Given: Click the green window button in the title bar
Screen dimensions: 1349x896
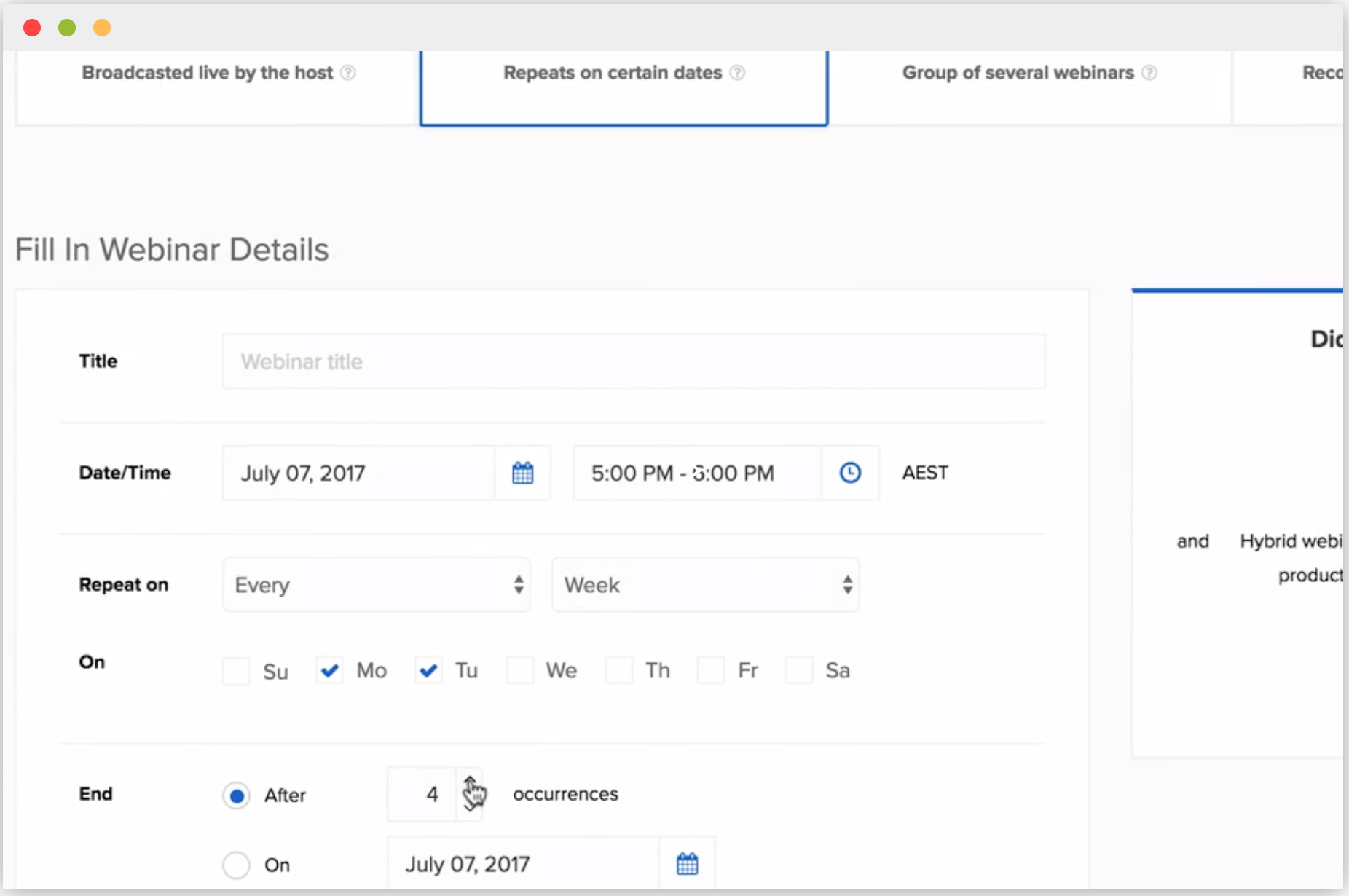Looking at the screenshot, I should point(67,28).
